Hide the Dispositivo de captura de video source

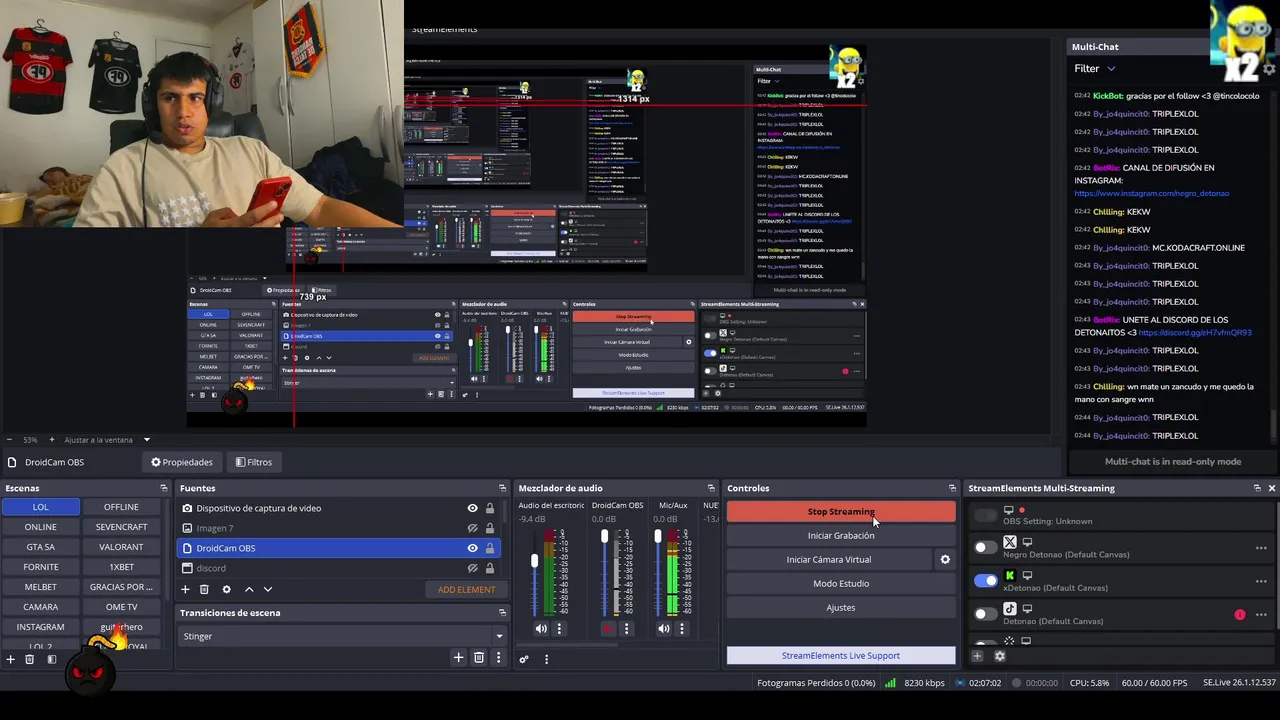point(472,508)
